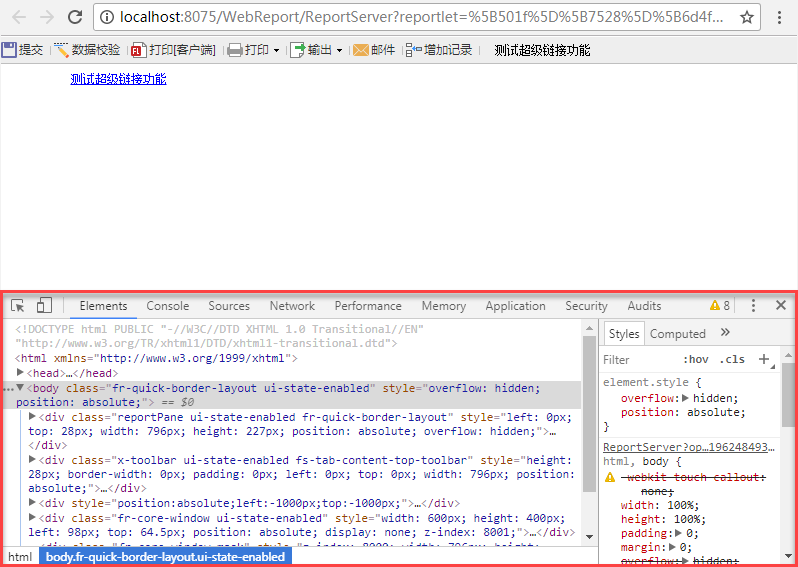Click toolbar text 测试超级链接功能
Image resolution: width=798 pixels, height=567 pixels.
pos(543,50)
